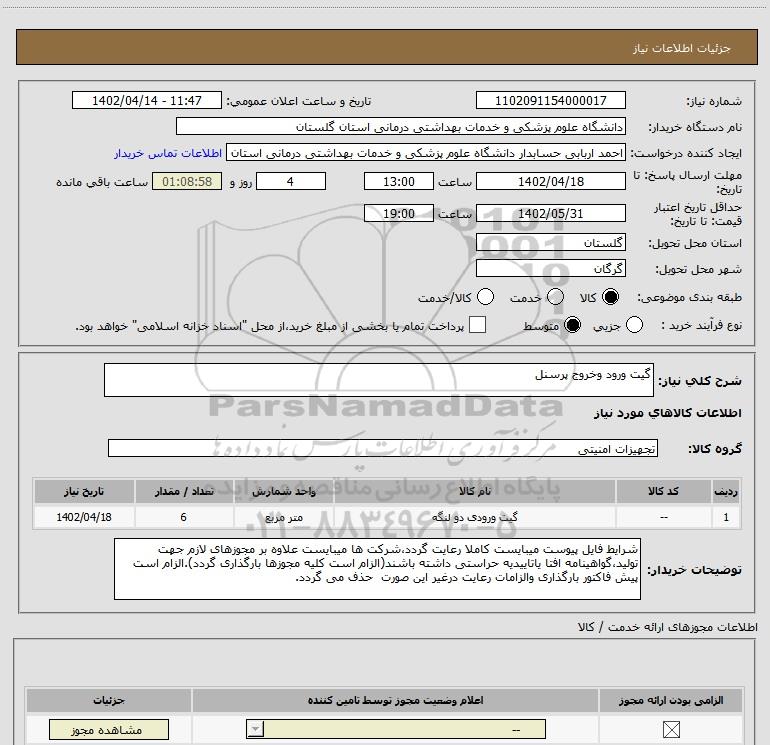
Task: Toggle mandatory license checkbox in table
Action: point(671,729)
